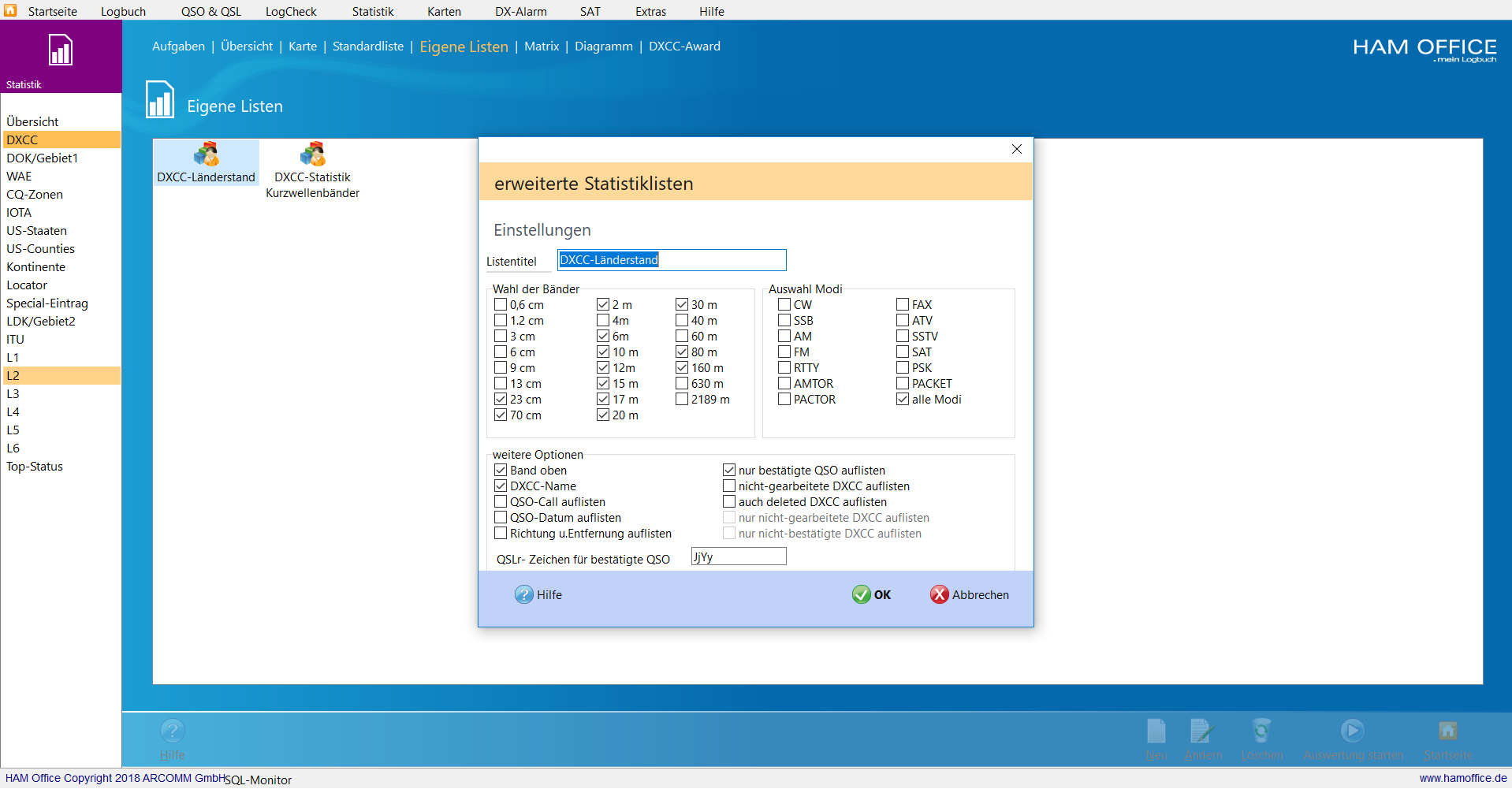Click the Startseite house icon in the bottom toolbar
The height and width of the screenshot is (789, 1512).
click(x=1448, y=731)
